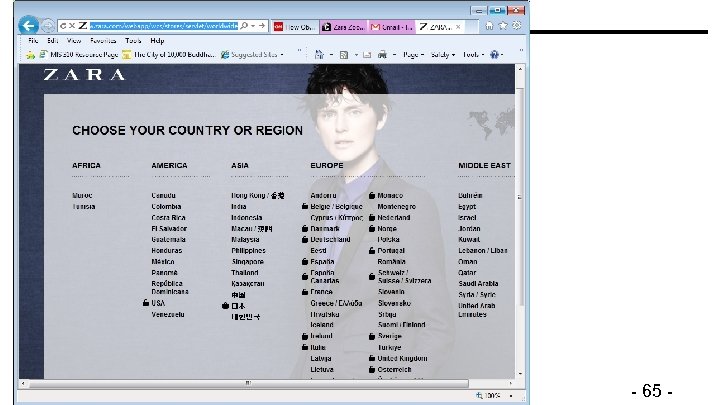Click the Read Mail icon in command bar
This screenshot has height=405, width=720.
[x=367, y=55]
